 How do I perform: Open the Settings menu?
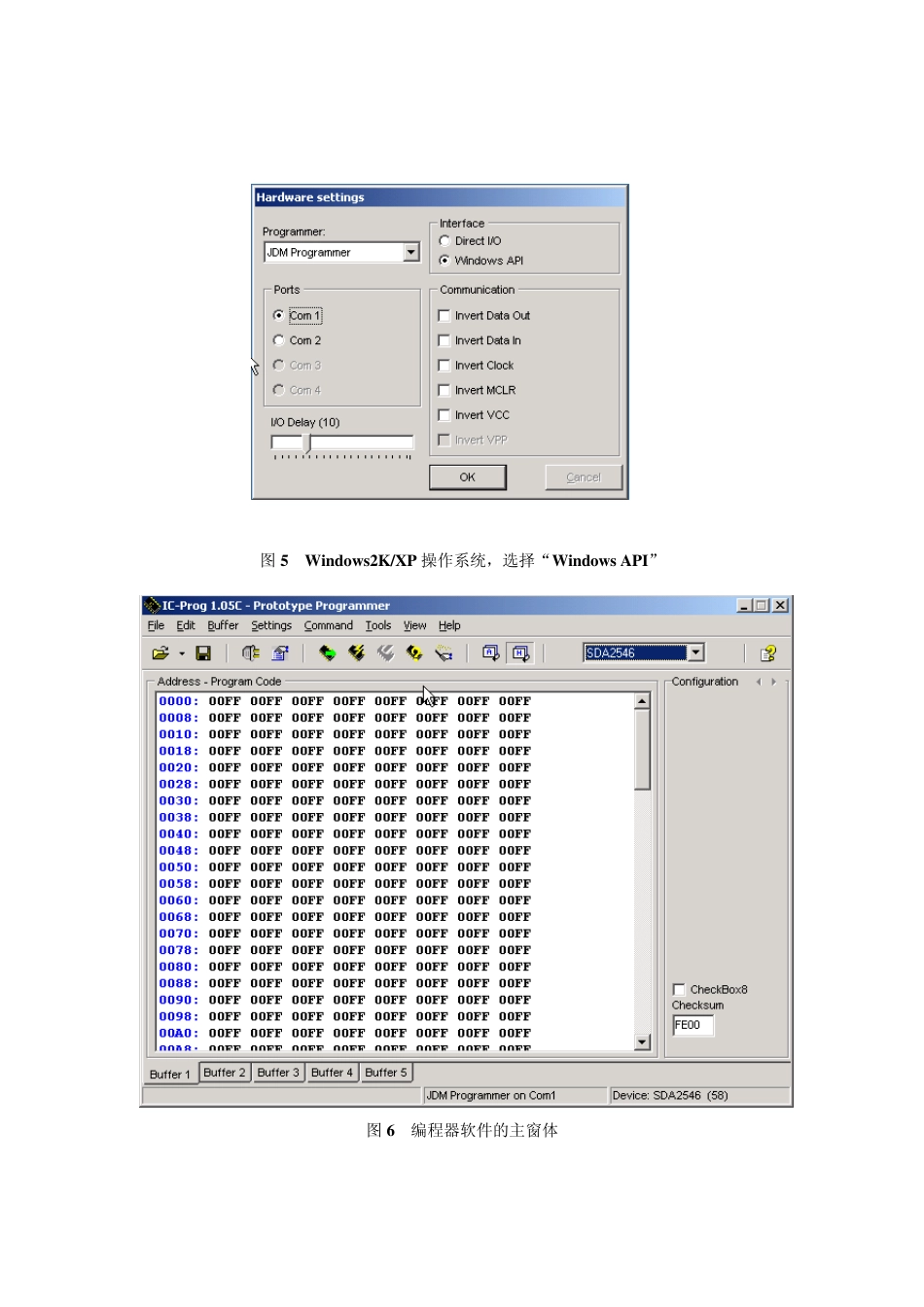tap(271, 625)
